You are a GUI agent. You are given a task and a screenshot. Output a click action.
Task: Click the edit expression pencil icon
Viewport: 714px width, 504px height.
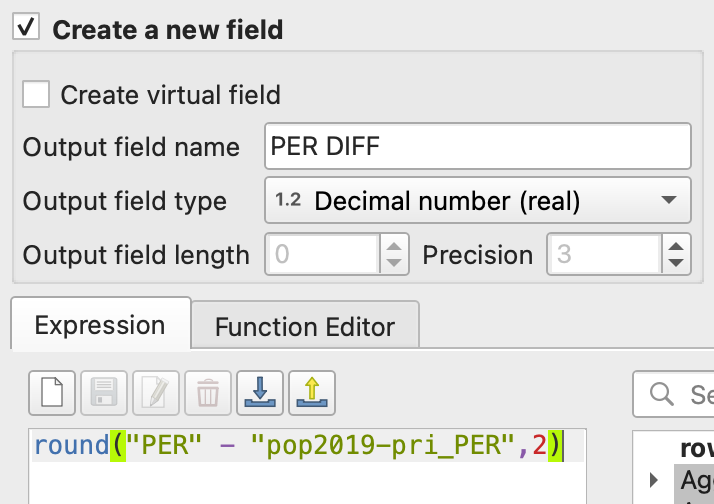[x=156, y=393]
